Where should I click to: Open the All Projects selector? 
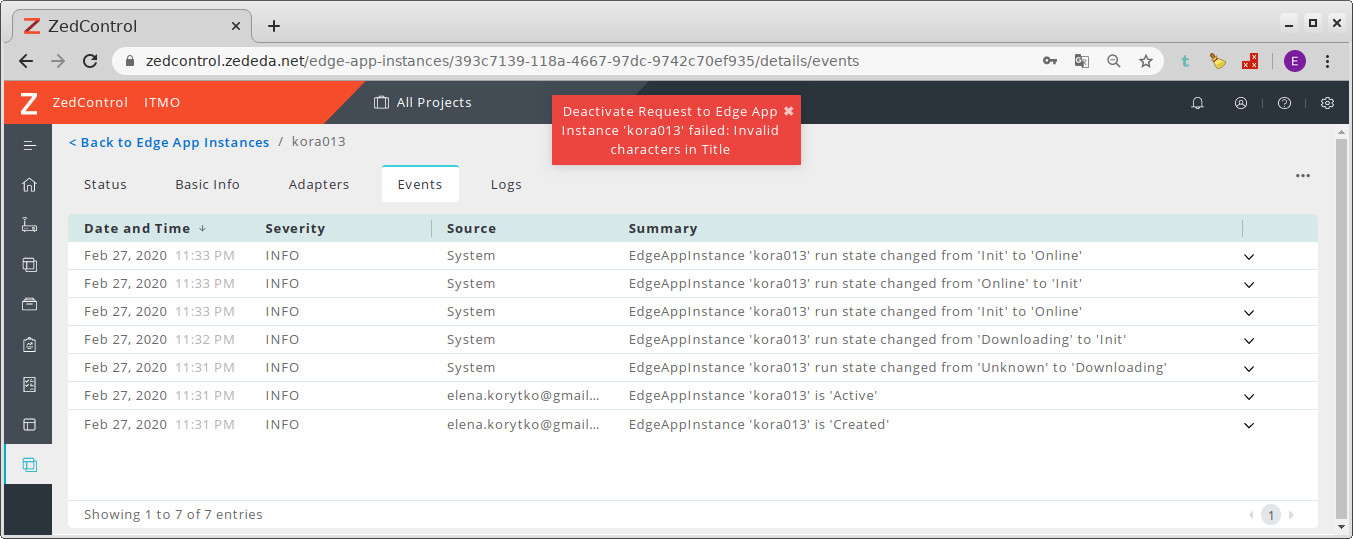tap(422, 103)
